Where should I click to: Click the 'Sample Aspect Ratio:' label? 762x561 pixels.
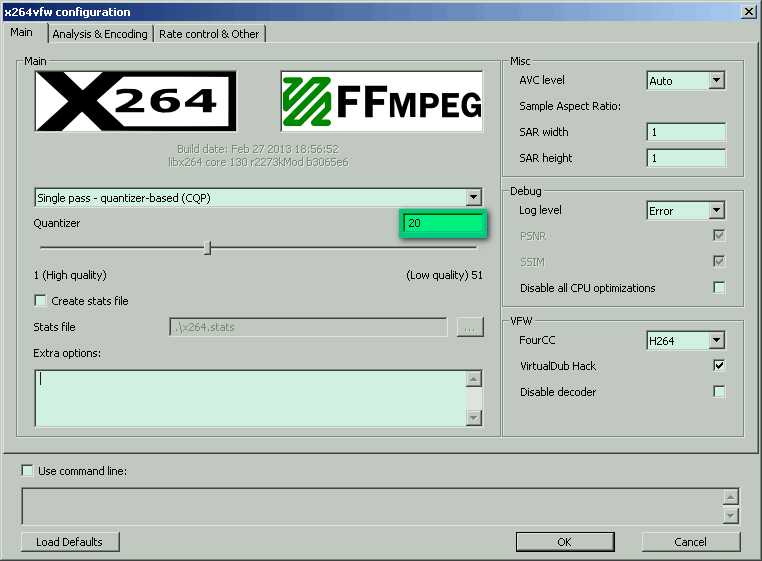click(x=570, y=106)
